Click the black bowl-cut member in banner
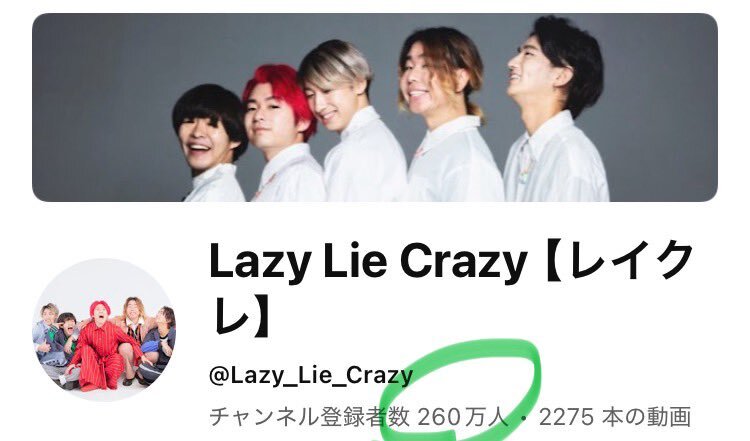This screenshot has width=750, height=441. tap(209, 143)
